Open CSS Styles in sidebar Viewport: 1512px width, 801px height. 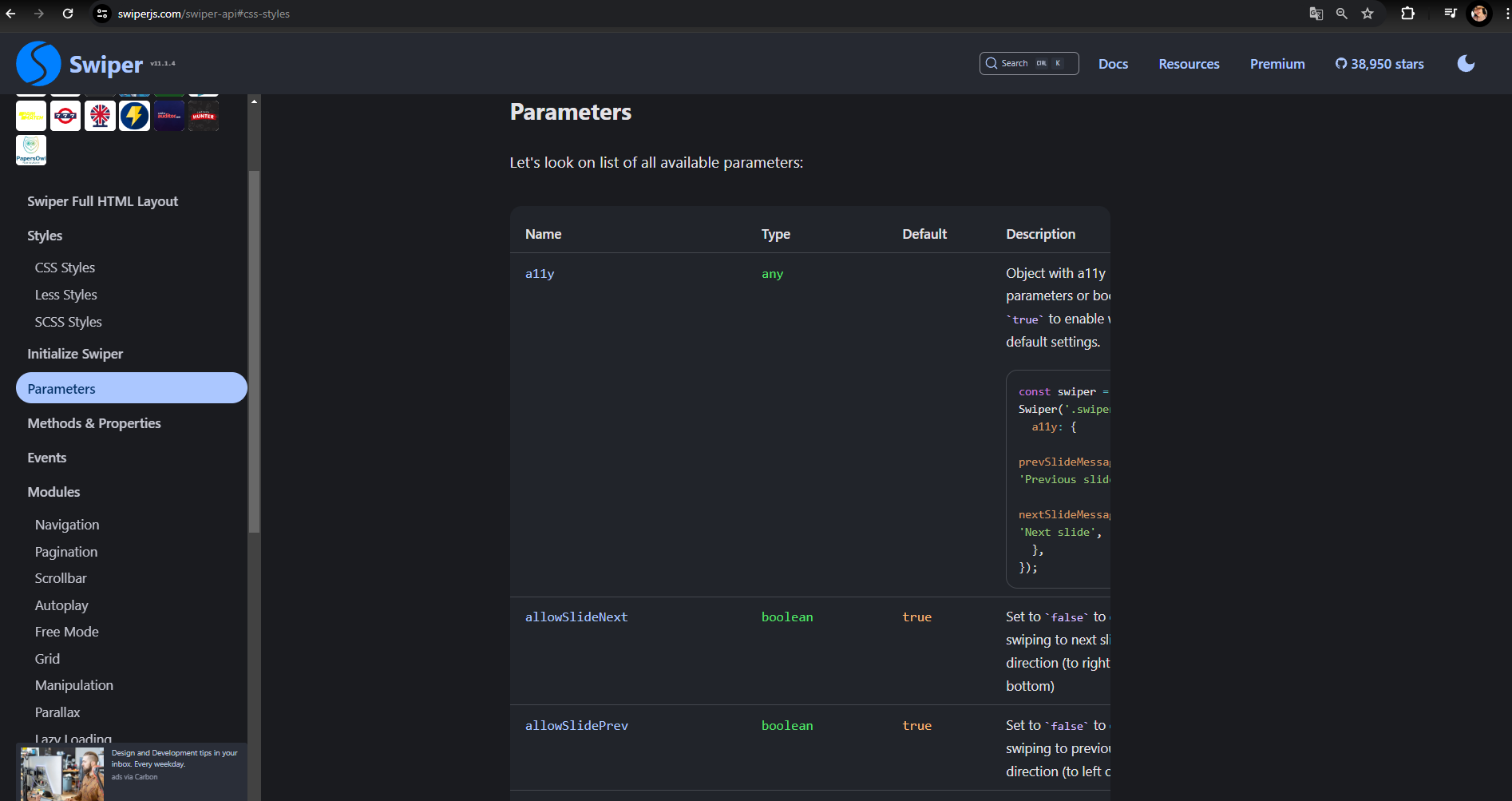pyautogui.click(x=65, y=268)
